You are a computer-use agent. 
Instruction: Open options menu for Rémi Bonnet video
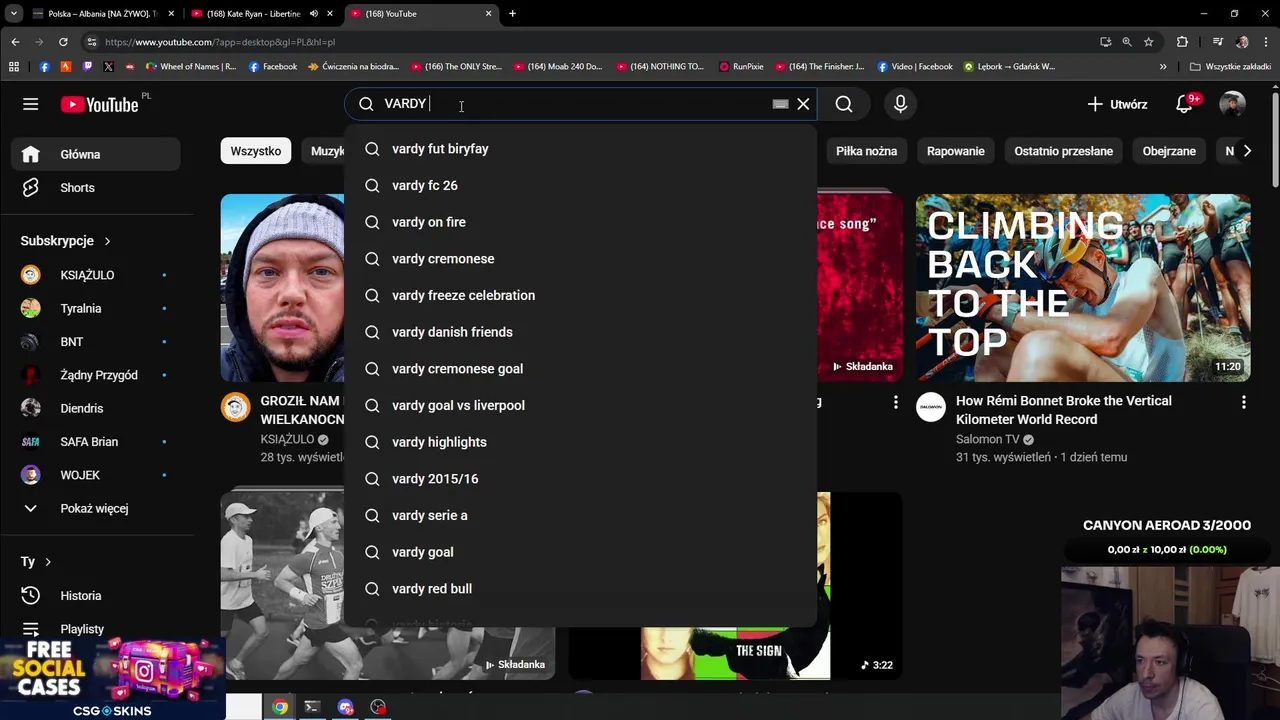[1243, 402]
